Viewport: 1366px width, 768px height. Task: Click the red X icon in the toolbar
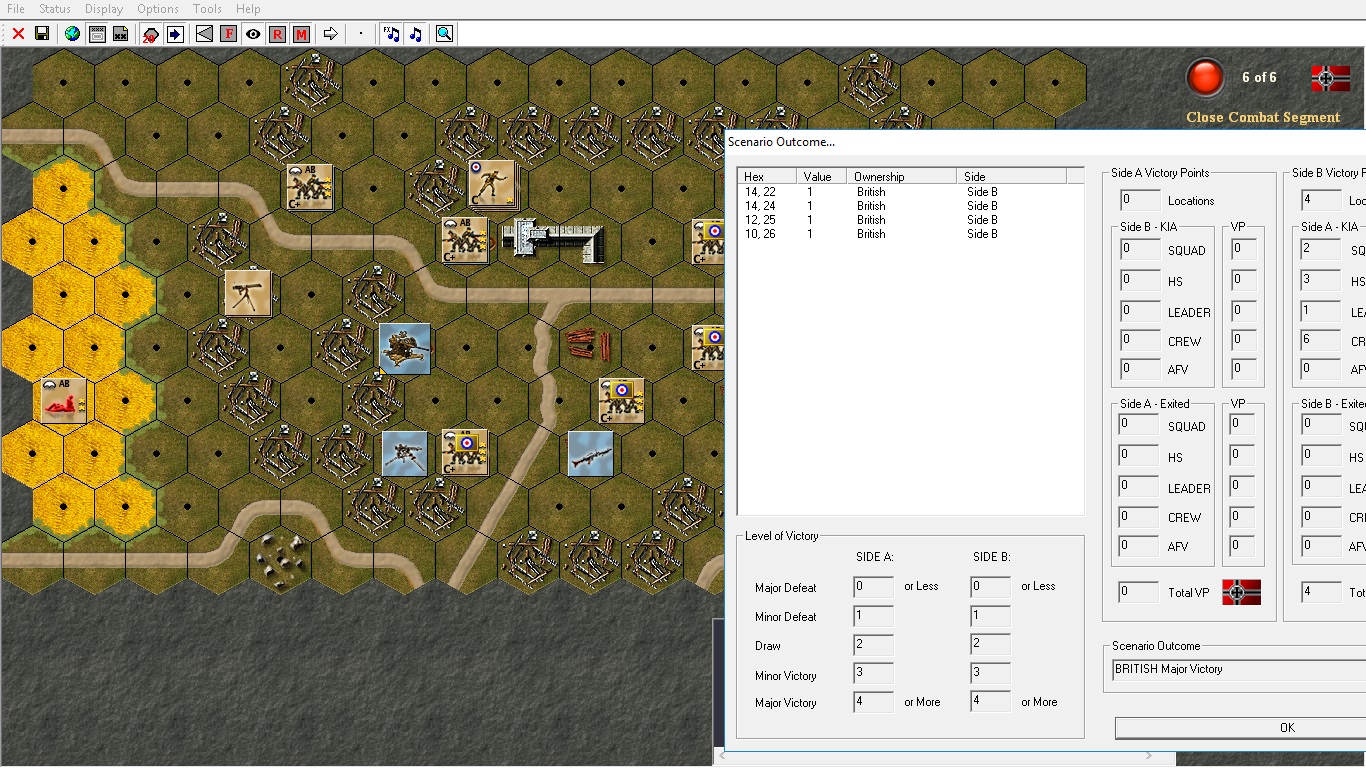click(18, 34)
